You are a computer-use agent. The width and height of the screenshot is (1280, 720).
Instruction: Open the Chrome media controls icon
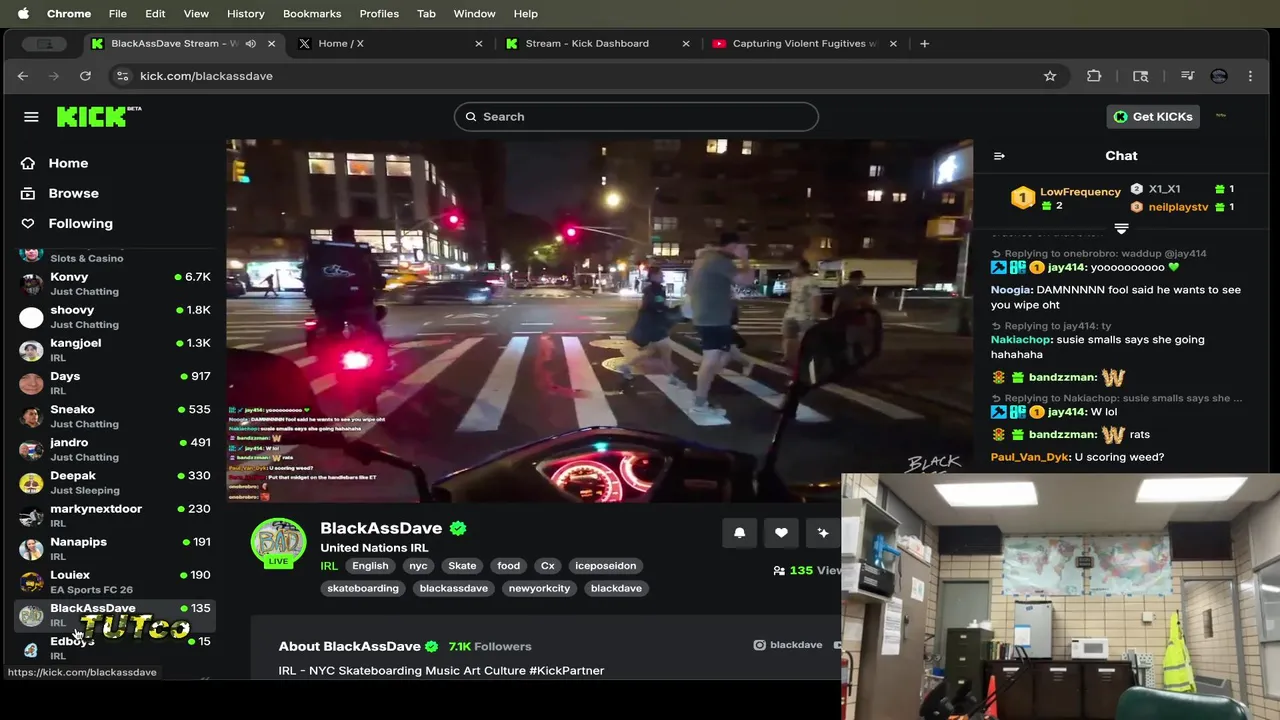click(1187, 76)
